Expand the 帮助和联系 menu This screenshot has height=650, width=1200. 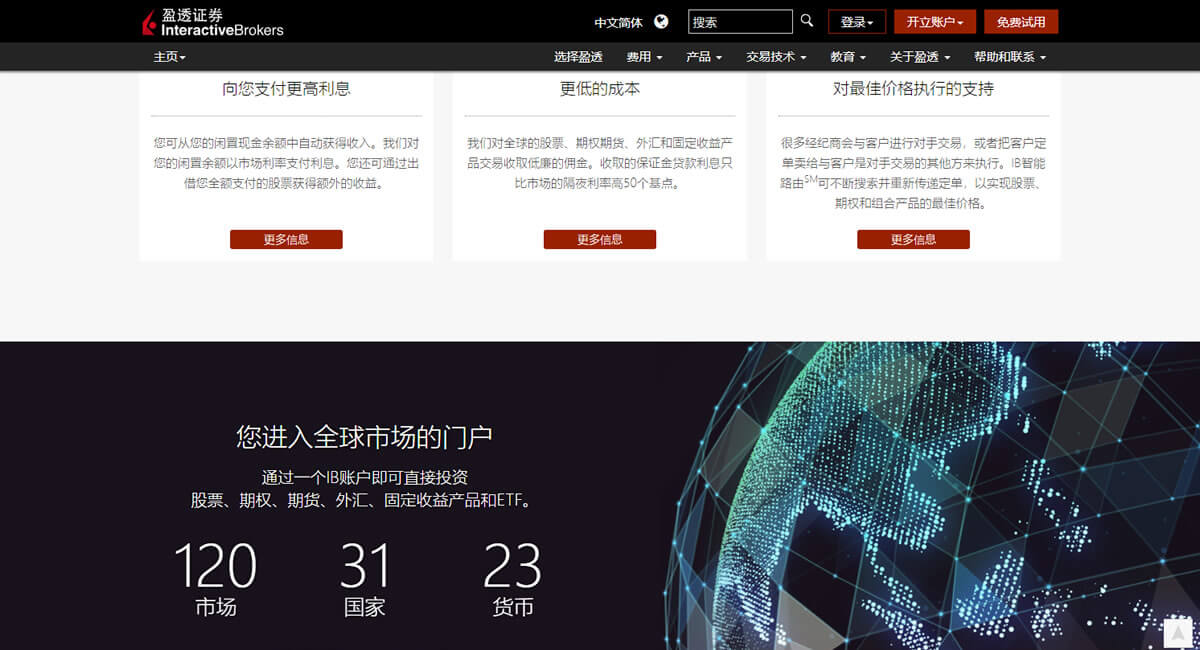1009,57
